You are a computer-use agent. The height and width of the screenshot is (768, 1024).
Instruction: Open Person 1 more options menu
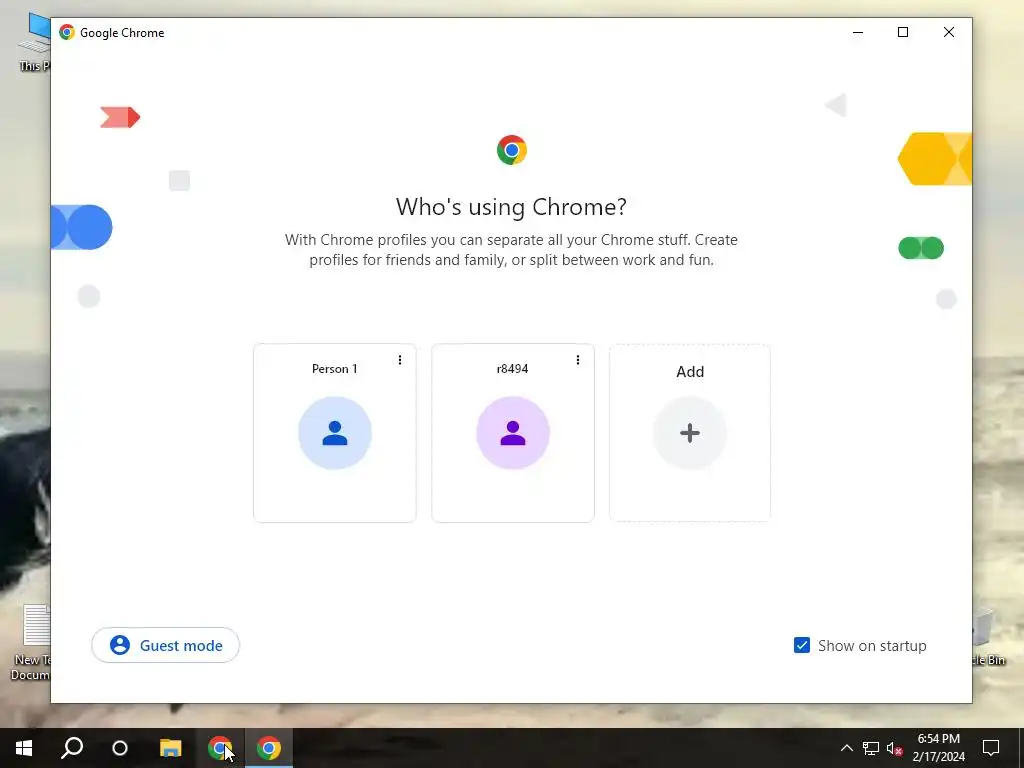tap(400, 360)
